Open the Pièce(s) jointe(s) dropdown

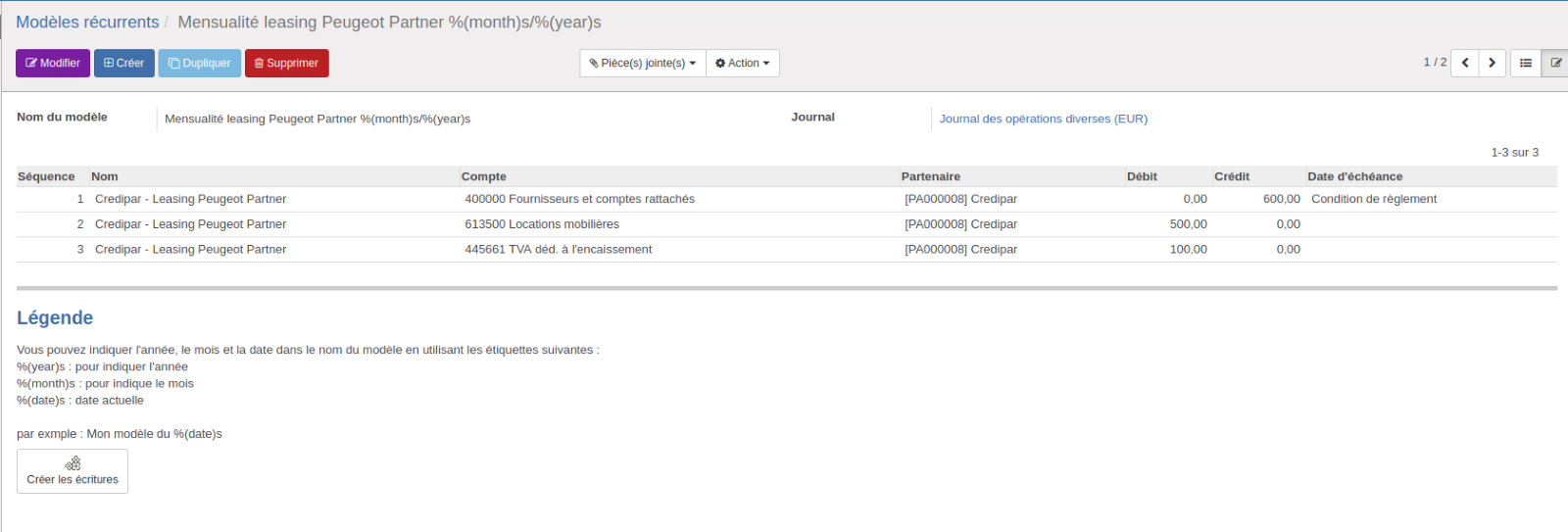click(x=643, y=63)
